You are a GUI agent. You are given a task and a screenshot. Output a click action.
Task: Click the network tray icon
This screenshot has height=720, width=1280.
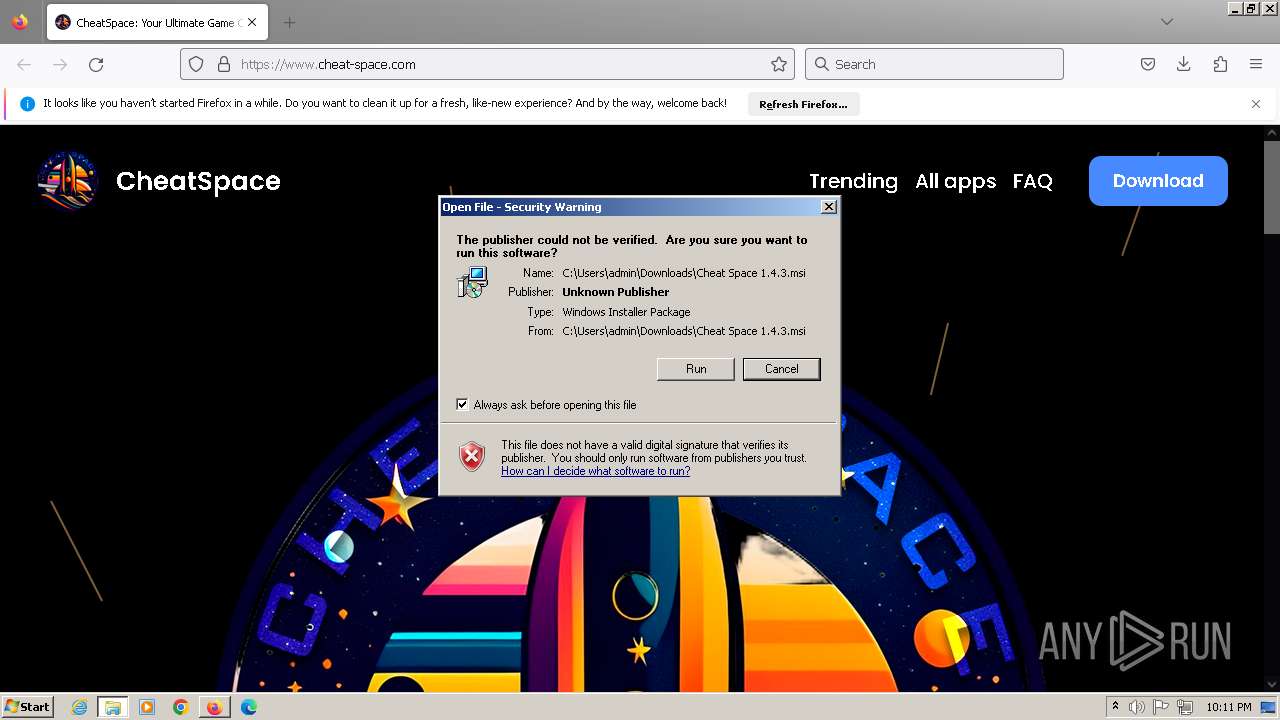coord(1185,707)
